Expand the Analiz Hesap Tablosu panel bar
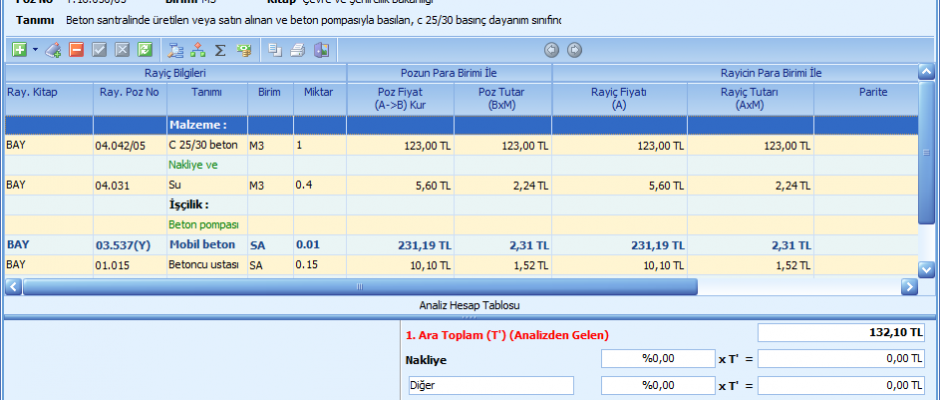 [469, 305]
